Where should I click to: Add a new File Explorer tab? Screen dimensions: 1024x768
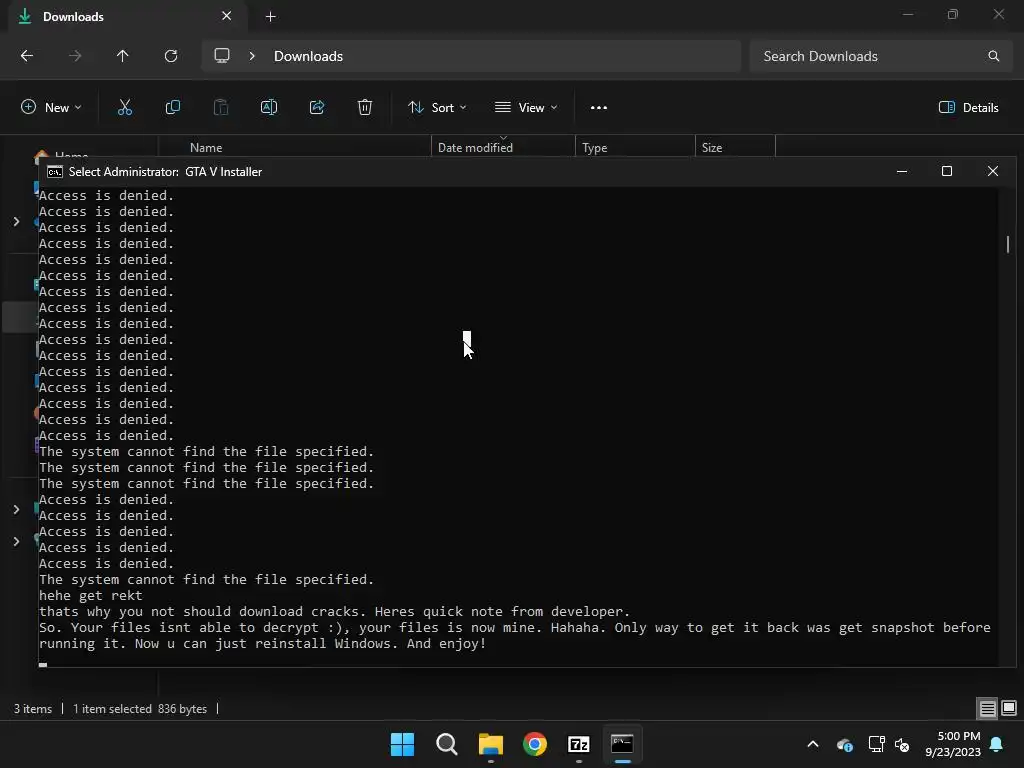click(270, 17)
